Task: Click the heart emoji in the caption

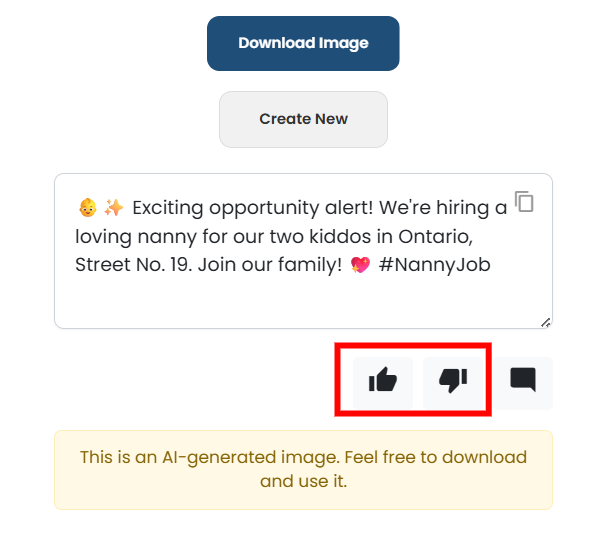Action: click(x=361, y=266)
